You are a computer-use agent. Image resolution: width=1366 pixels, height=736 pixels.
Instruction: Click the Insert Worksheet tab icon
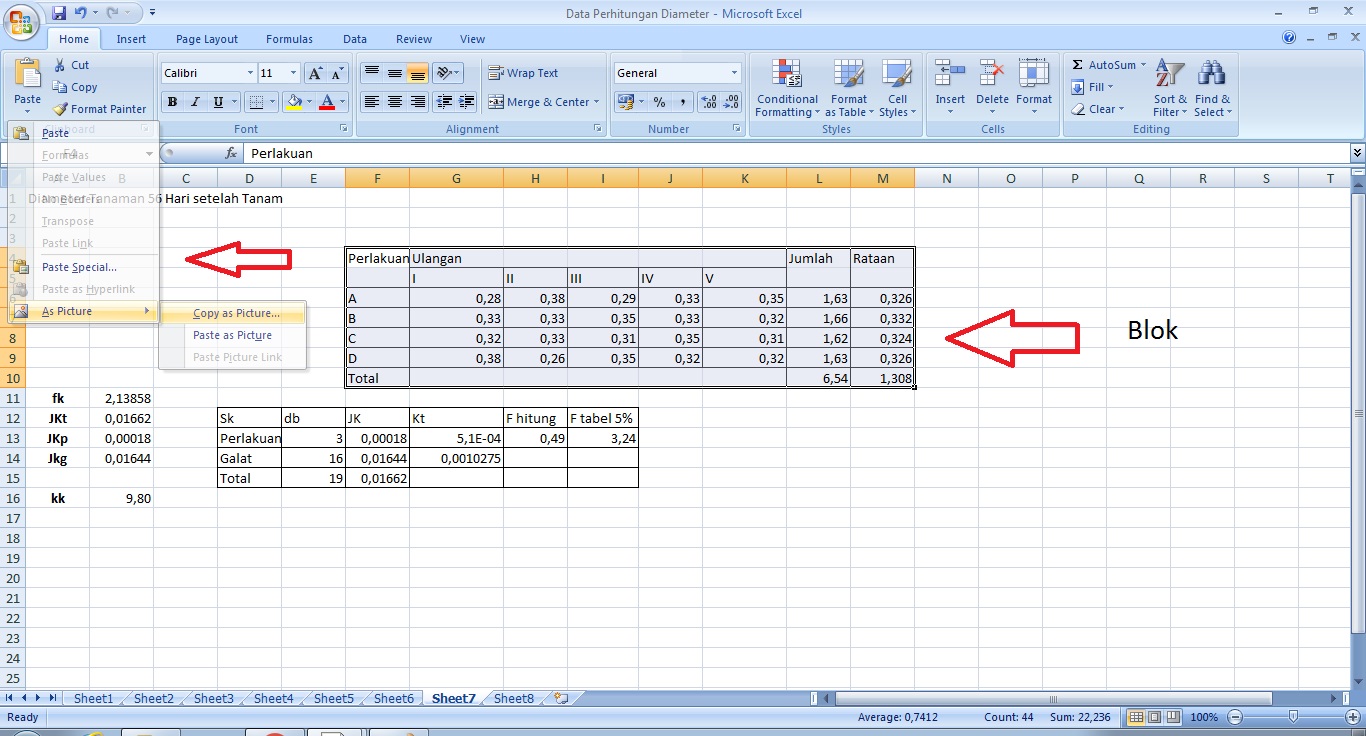[561, 699]
